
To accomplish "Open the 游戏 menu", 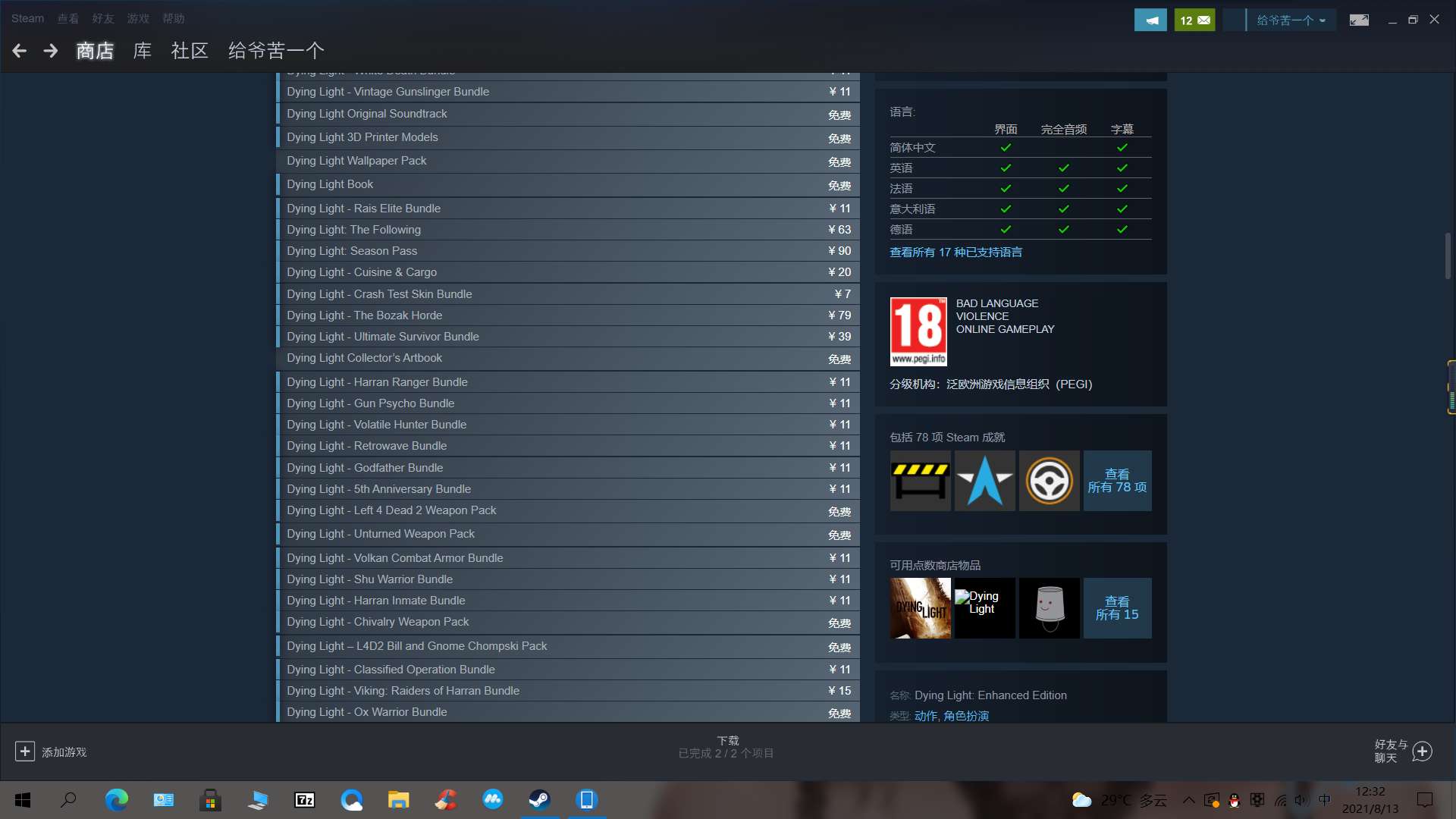I will pos(138,18).
